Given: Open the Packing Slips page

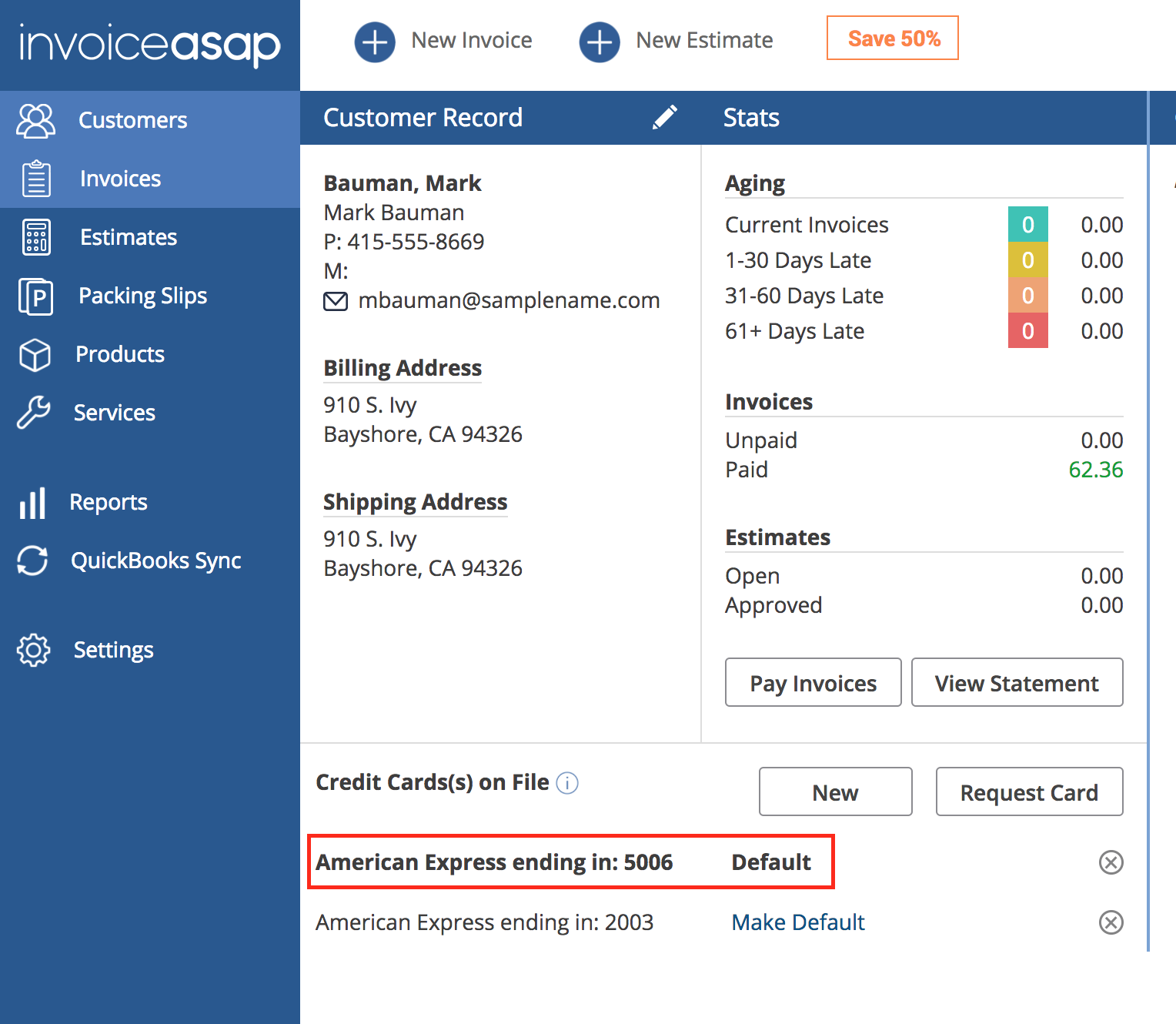Looking at the screenshot, I should (142, 296).
